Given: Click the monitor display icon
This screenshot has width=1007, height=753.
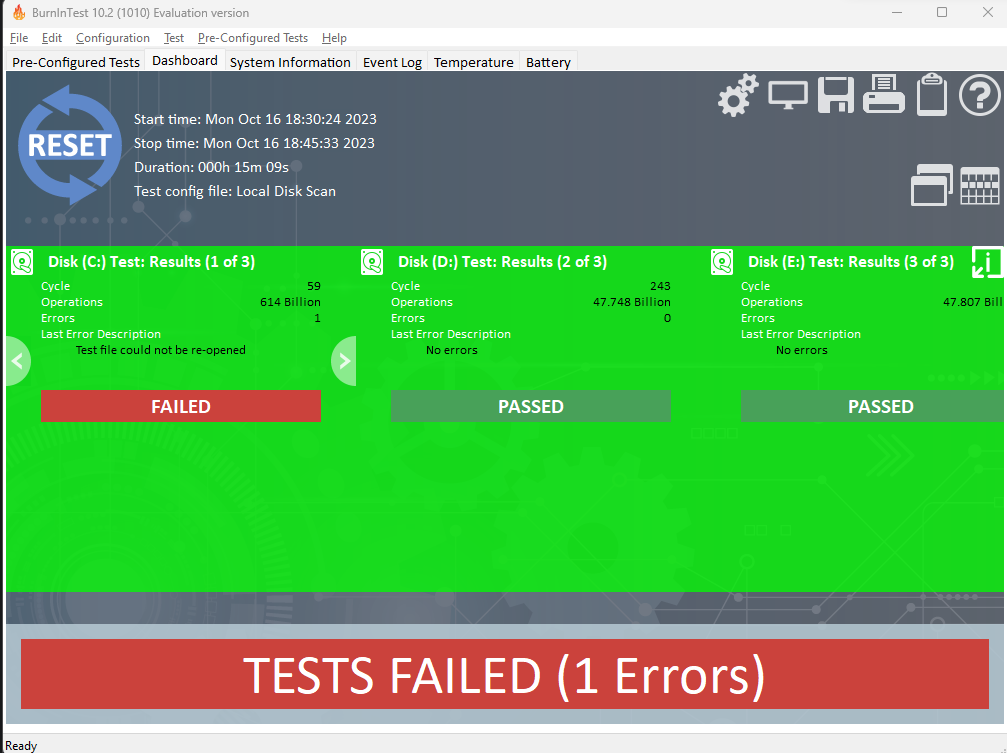Looking at the screenshot, I should pyautogui.click(x=788, y=96).
